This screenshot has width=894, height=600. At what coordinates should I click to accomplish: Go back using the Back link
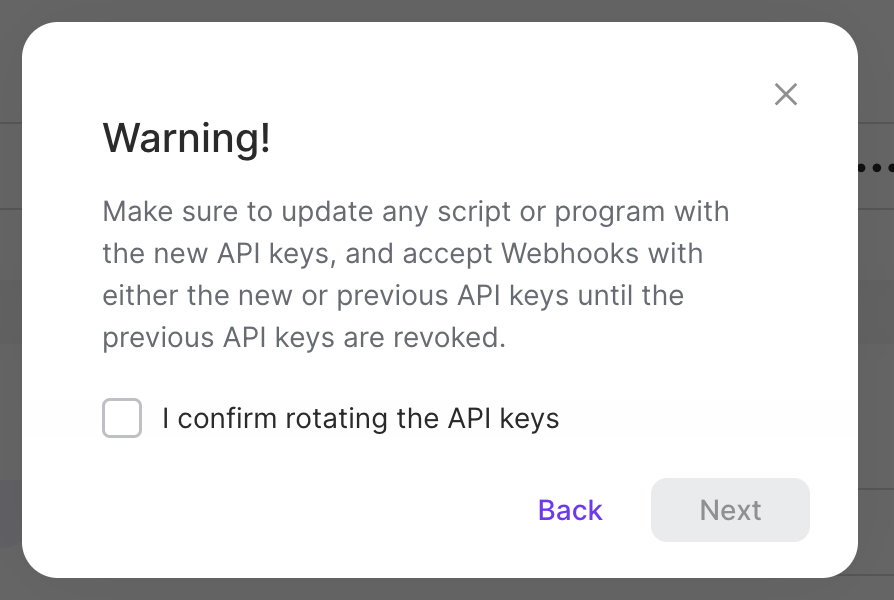tap(570, 510)
